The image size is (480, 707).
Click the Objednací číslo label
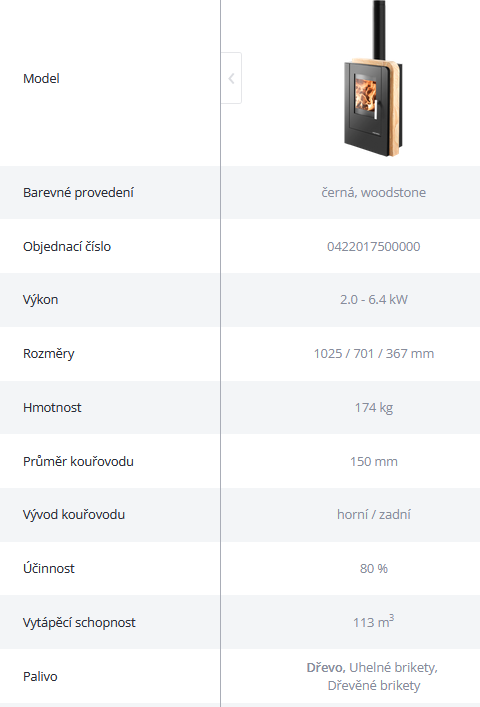67,247
